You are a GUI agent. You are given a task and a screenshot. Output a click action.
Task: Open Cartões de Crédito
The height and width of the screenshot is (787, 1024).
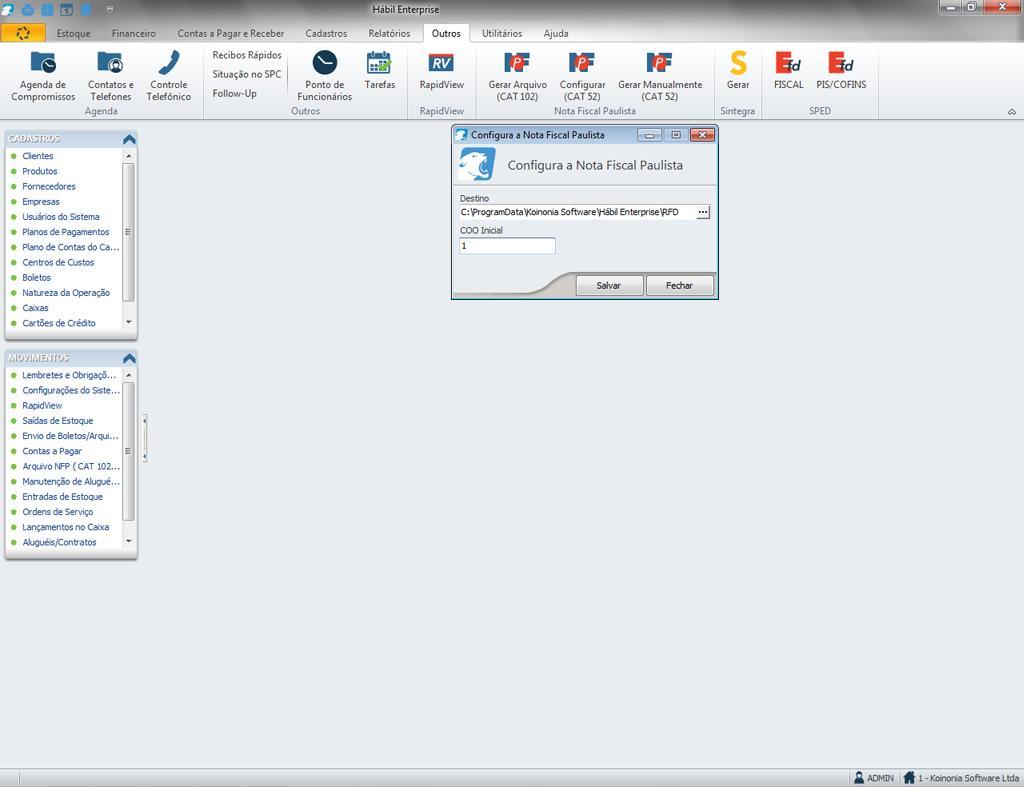(59, 323)
